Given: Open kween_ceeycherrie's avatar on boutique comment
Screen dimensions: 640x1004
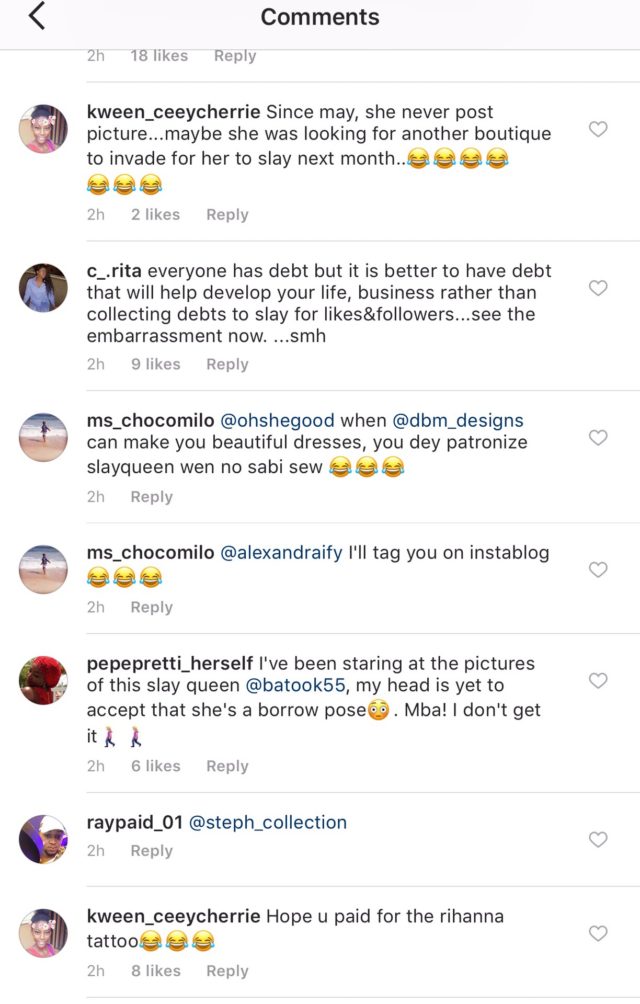Looking at the screenshot, I should [x=43, y=129].
